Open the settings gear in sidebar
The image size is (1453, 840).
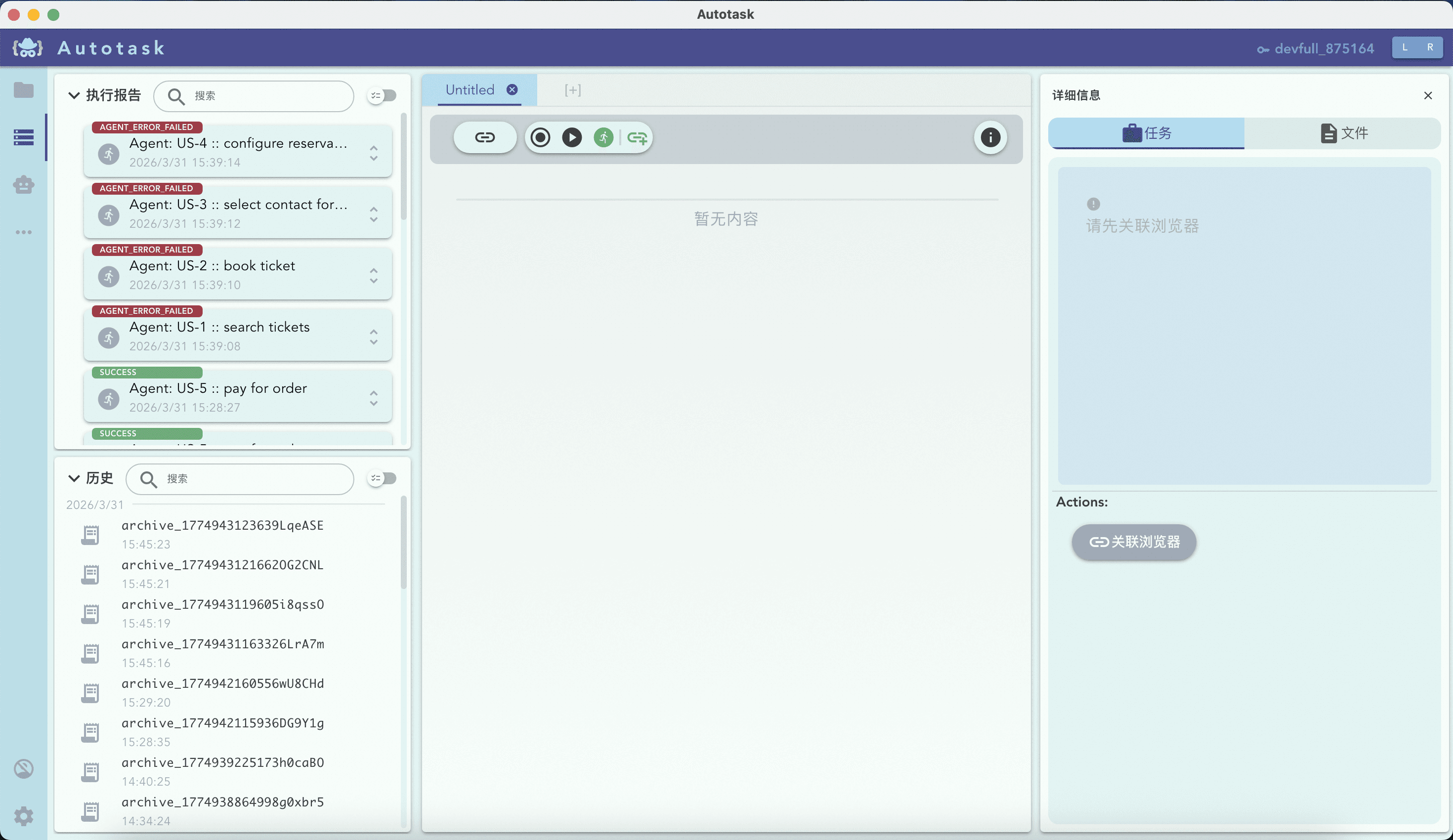[24, 816]
